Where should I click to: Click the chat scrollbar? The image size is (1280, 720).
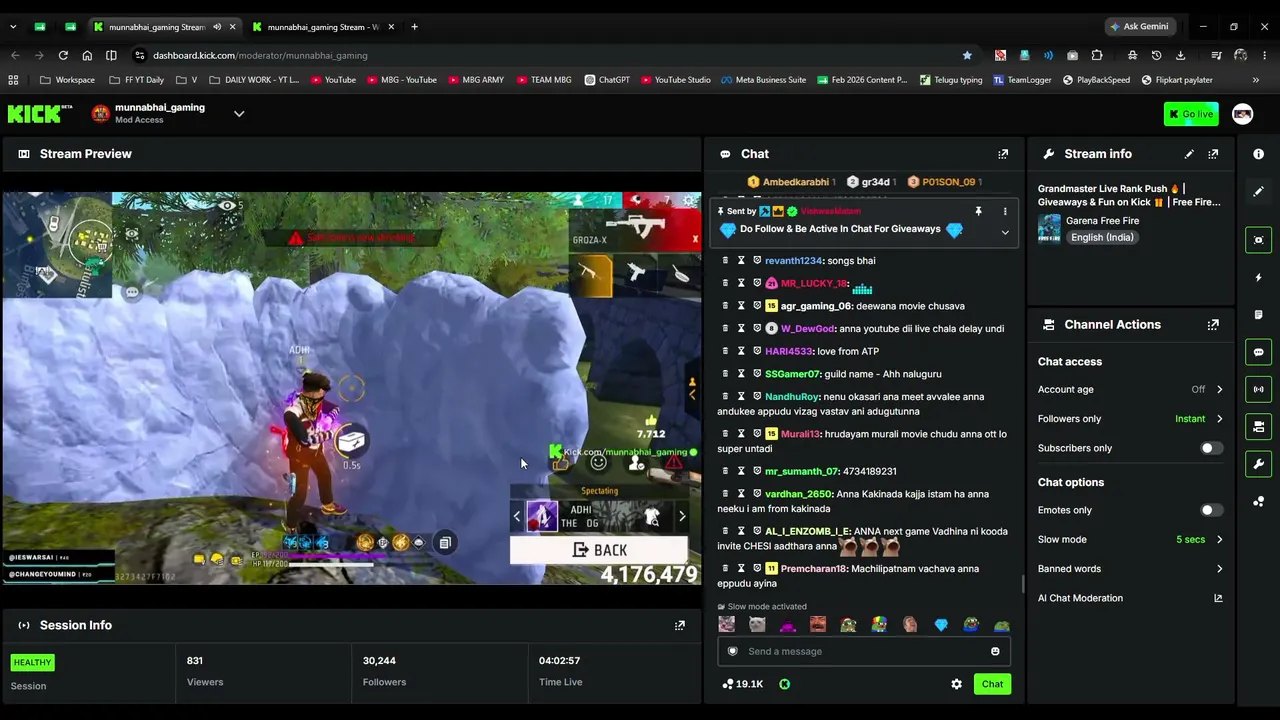1021,584
